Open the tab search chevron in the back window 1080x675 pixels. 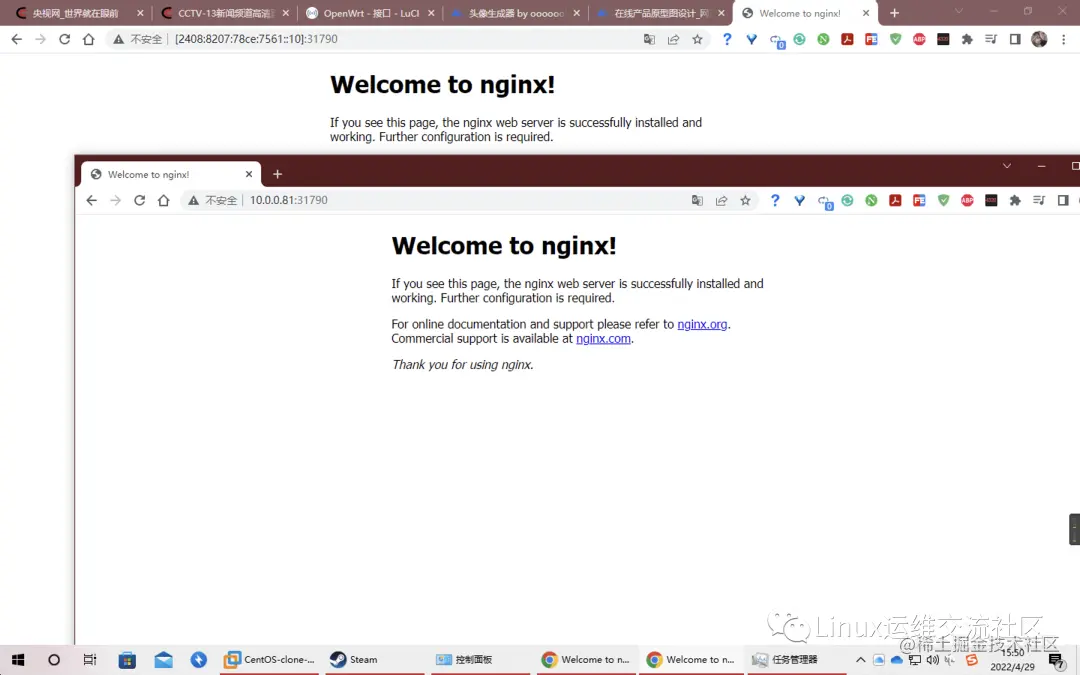(x=958, y=11)
